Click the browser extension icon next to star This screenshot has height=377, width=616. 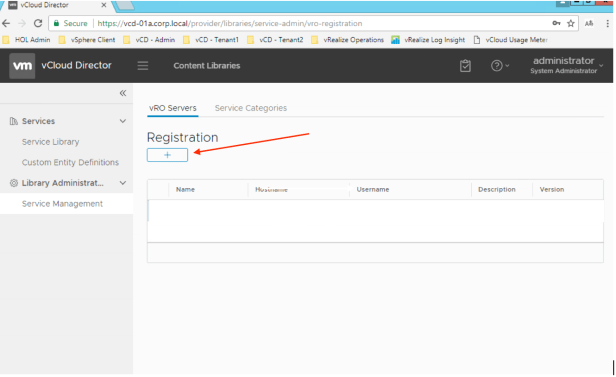pos(589,24)
